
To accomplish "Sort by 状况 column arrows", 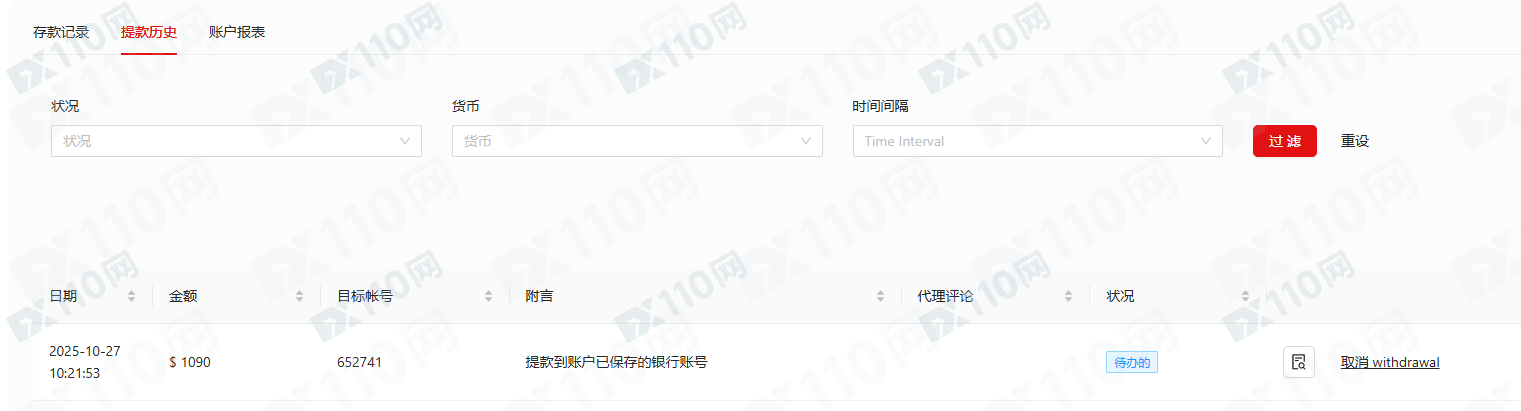I will point(1245,297).
